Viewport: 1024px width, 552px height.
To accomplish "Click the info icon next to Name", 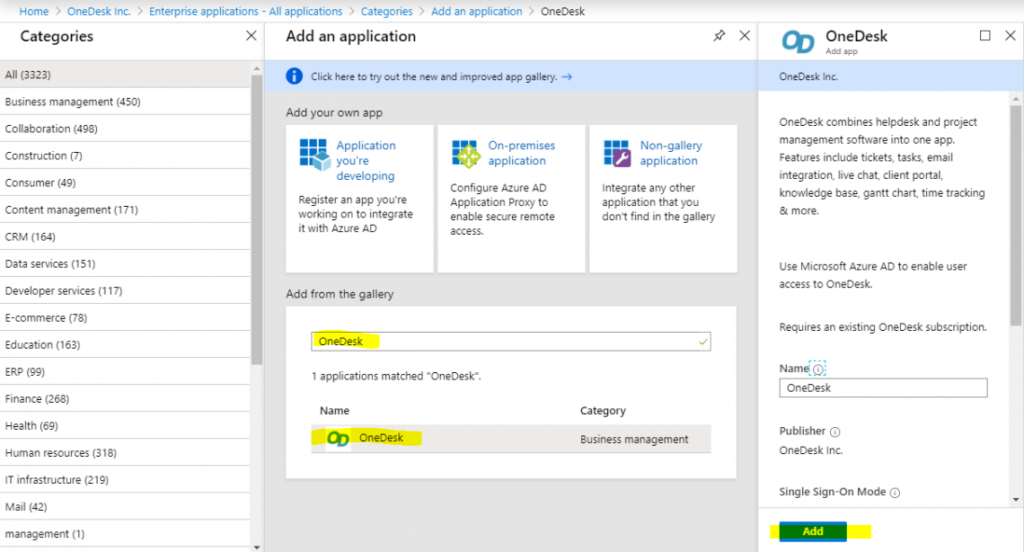I will tap(818, 369).
